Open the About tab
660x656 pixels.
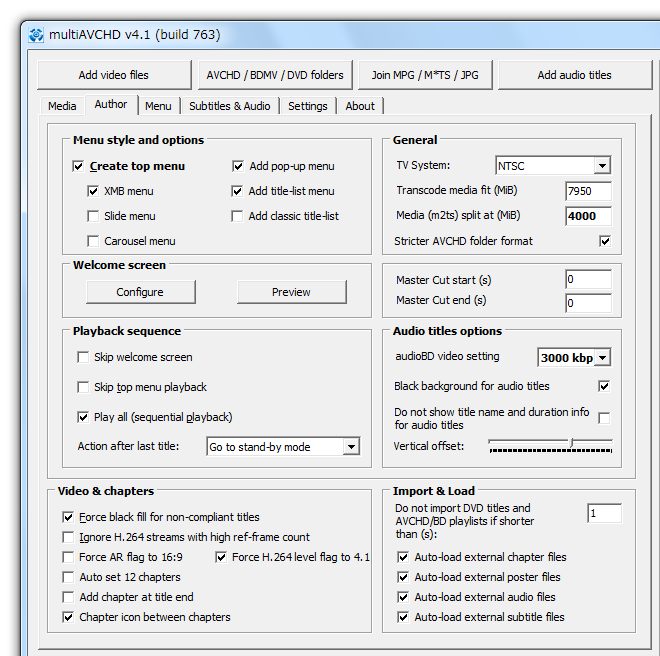[360, 106]
